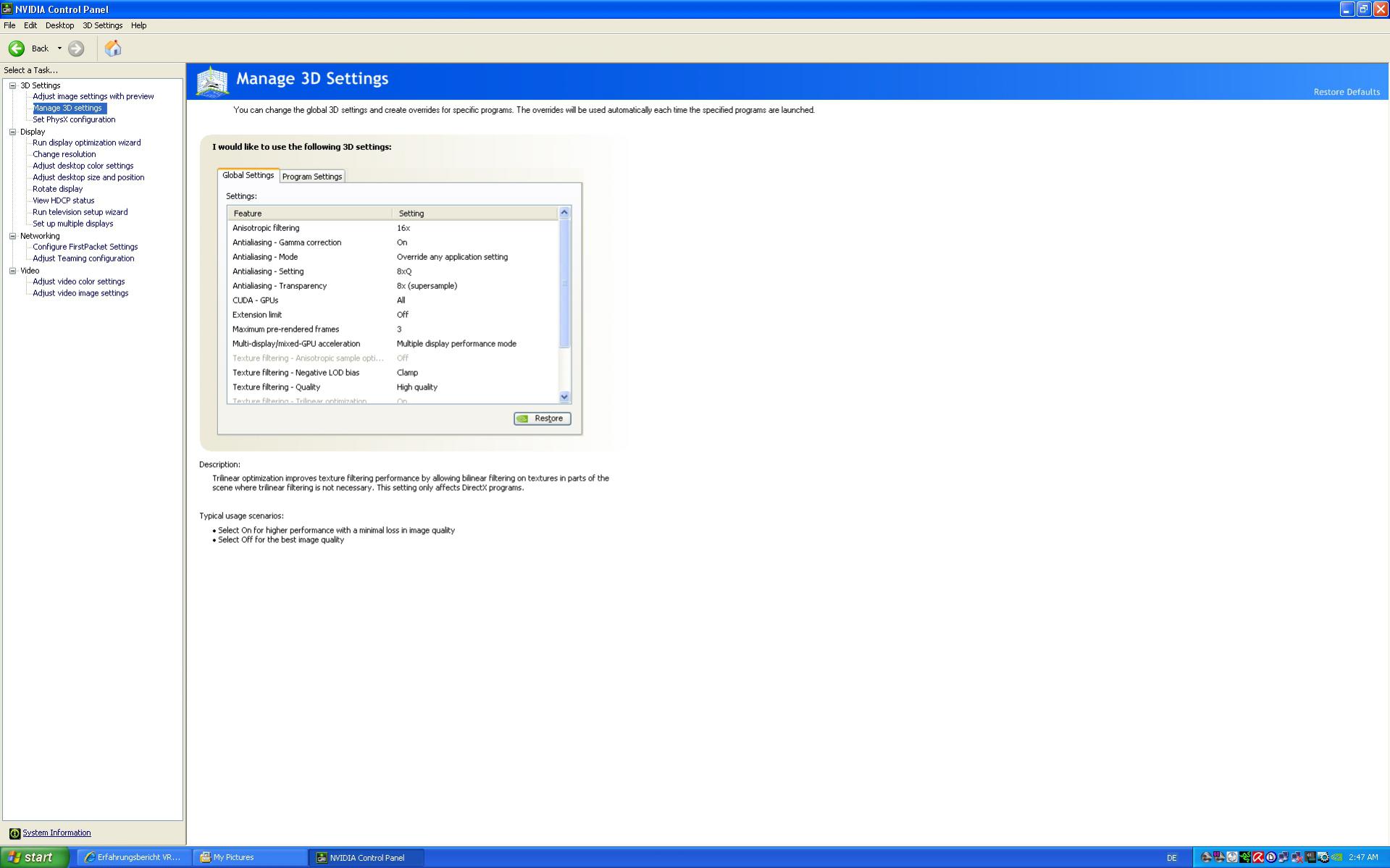Click the Feature column header

pyautogui.click(x=310, y=213)
